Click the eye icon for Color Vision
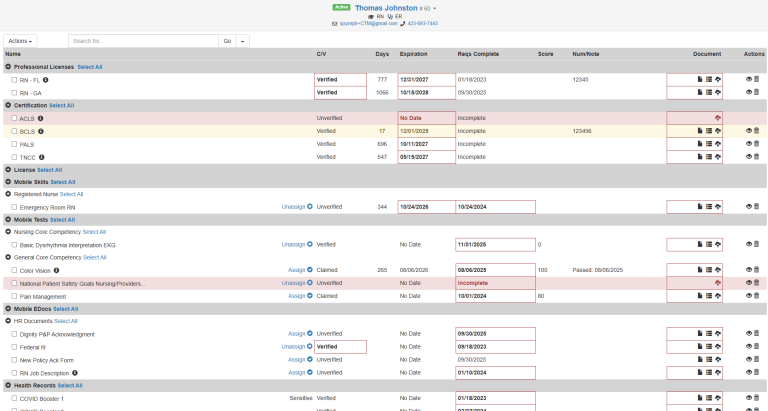Viewport: 768px width, 411px height. tap(749, 270)
